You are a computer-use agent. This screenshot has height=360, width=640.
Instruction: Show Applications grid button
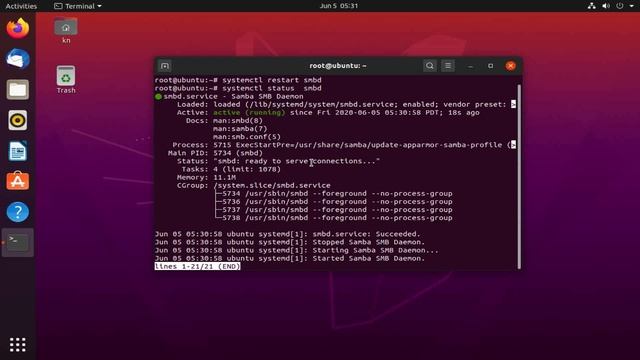(x=18, y=344)
